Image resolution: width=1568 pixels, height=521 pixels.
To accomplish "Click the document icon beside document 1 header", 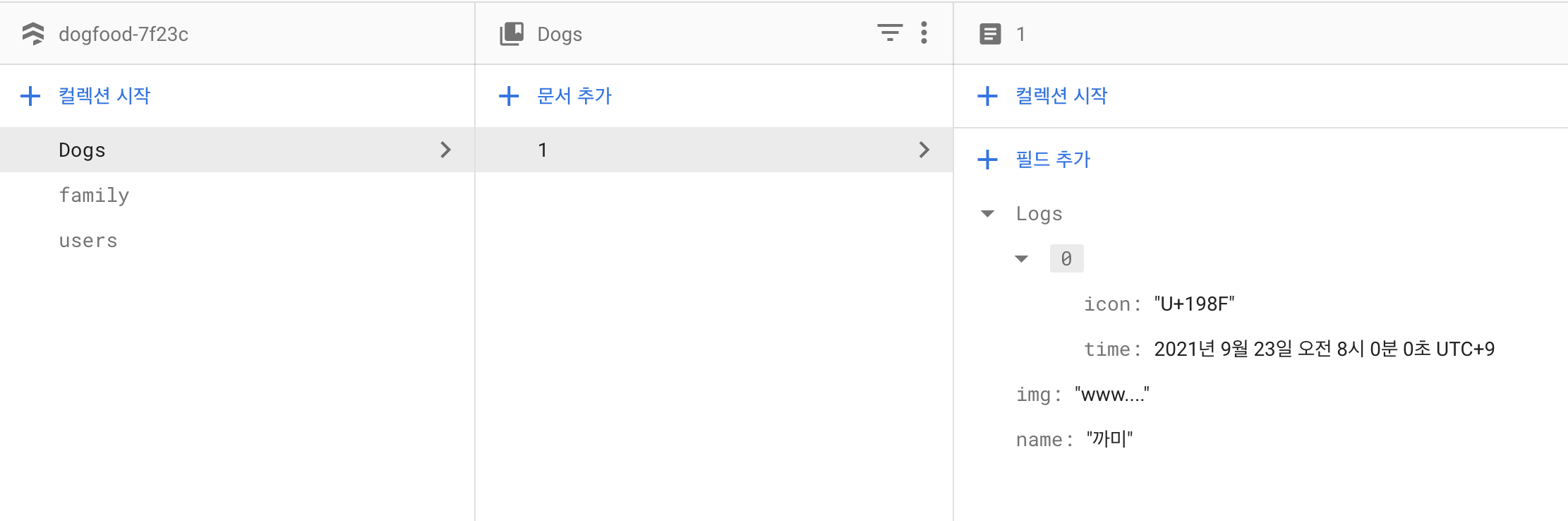I will 989,32.
